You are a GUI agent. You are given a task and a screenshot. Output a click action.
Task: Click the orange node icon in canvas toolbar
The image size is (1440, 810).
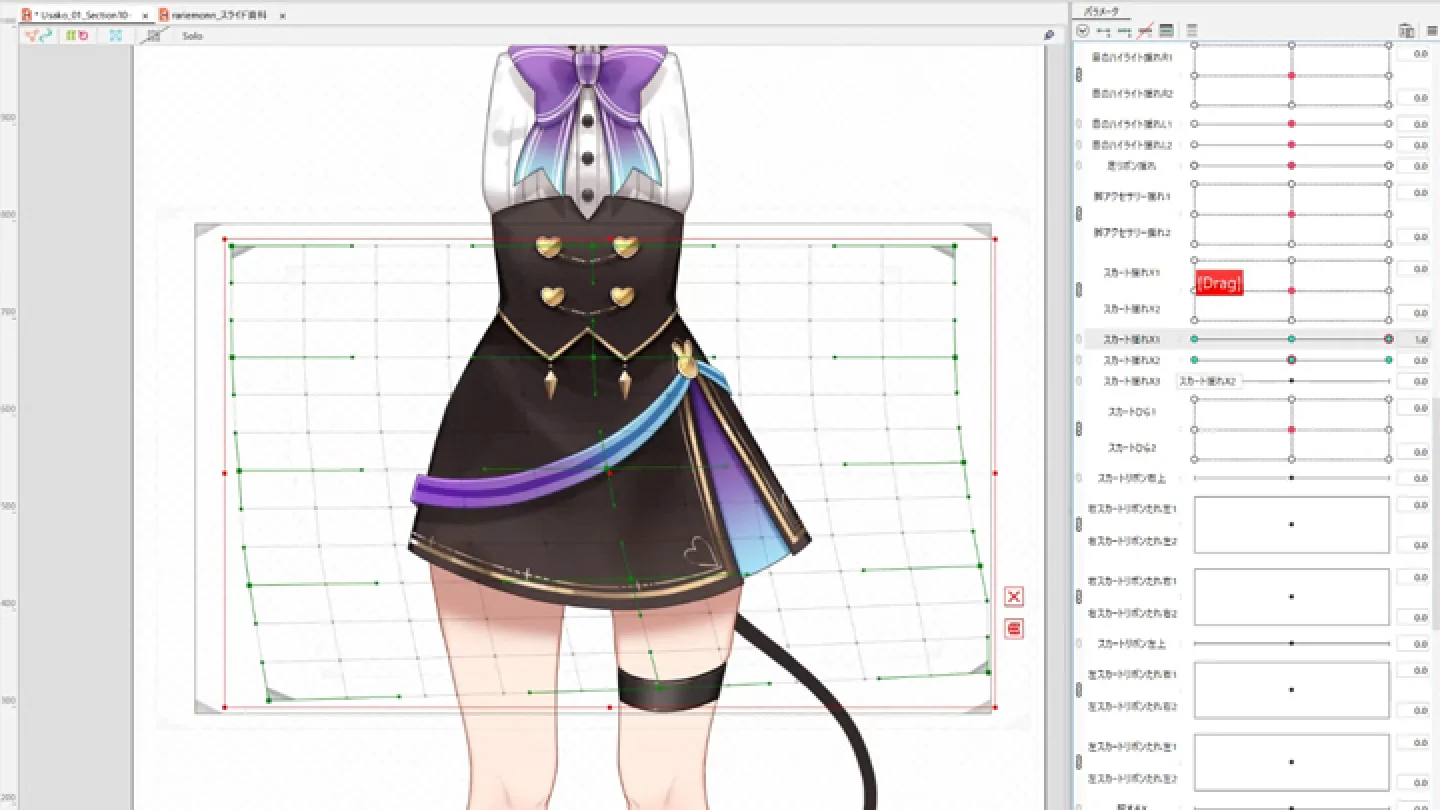[x=33, y=35]
